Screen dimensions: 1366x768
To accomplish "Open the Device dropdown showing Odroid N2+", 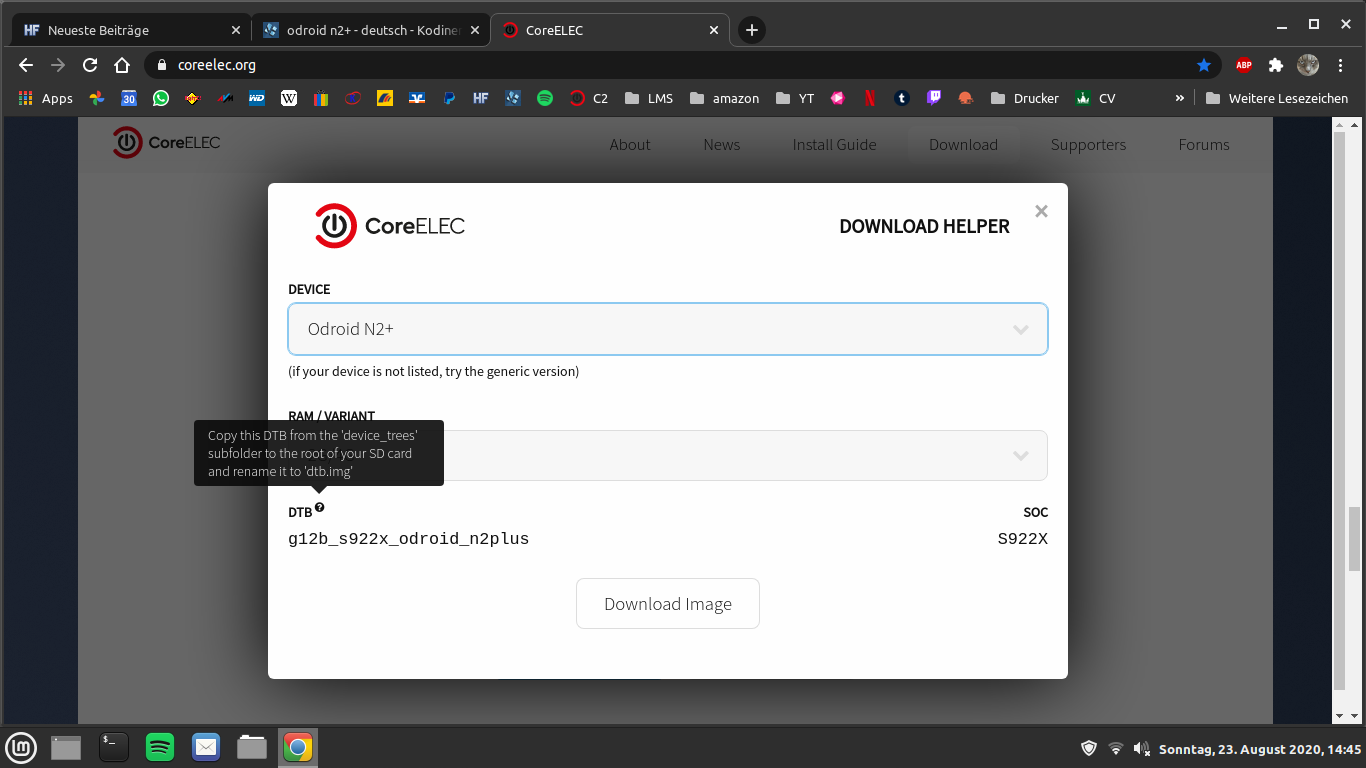I will pyautogui.click(x=668, y=329).
